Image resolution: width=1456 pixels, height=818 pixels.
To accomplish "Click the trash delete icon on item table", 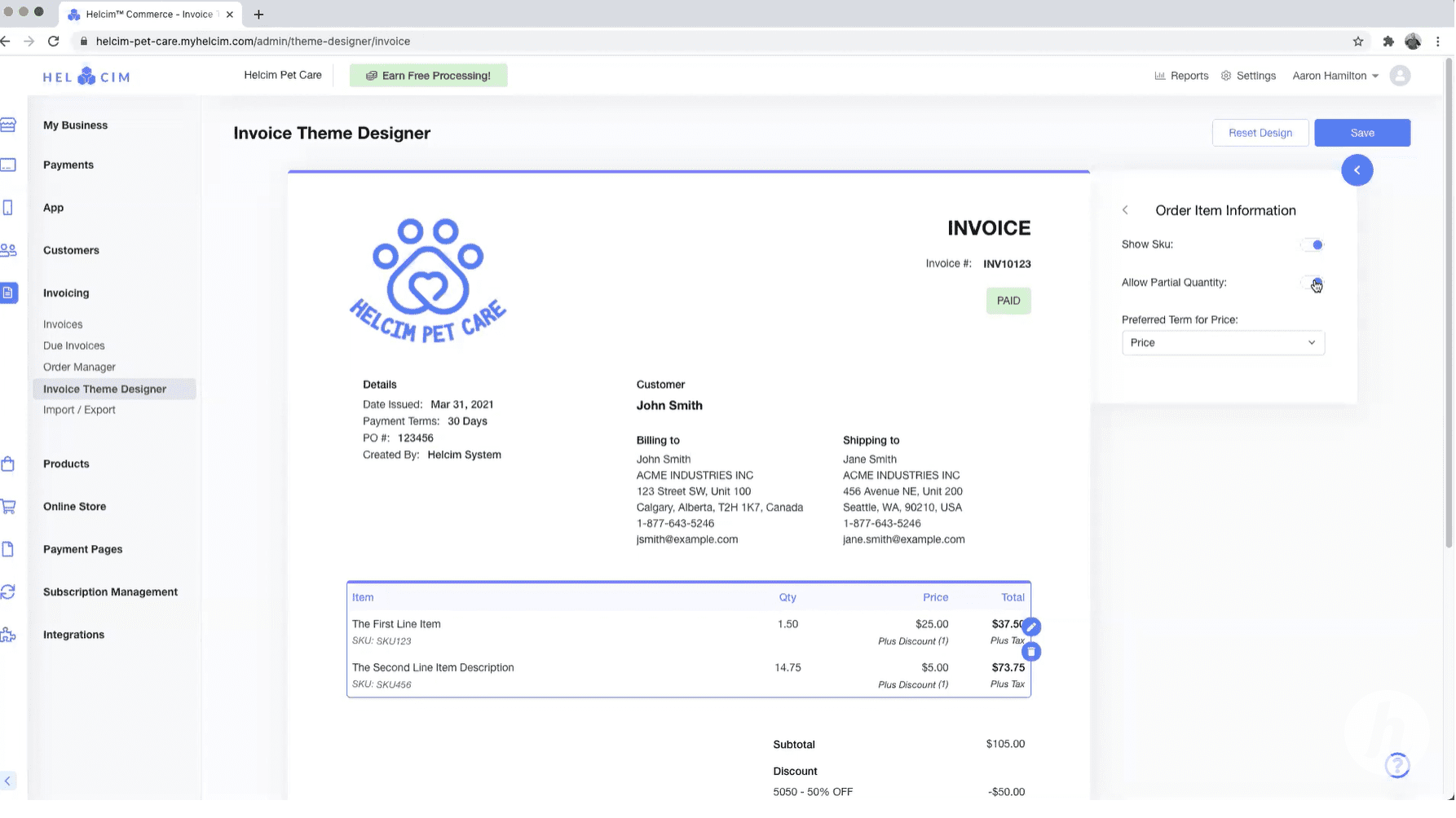I will click(1031, 652).
